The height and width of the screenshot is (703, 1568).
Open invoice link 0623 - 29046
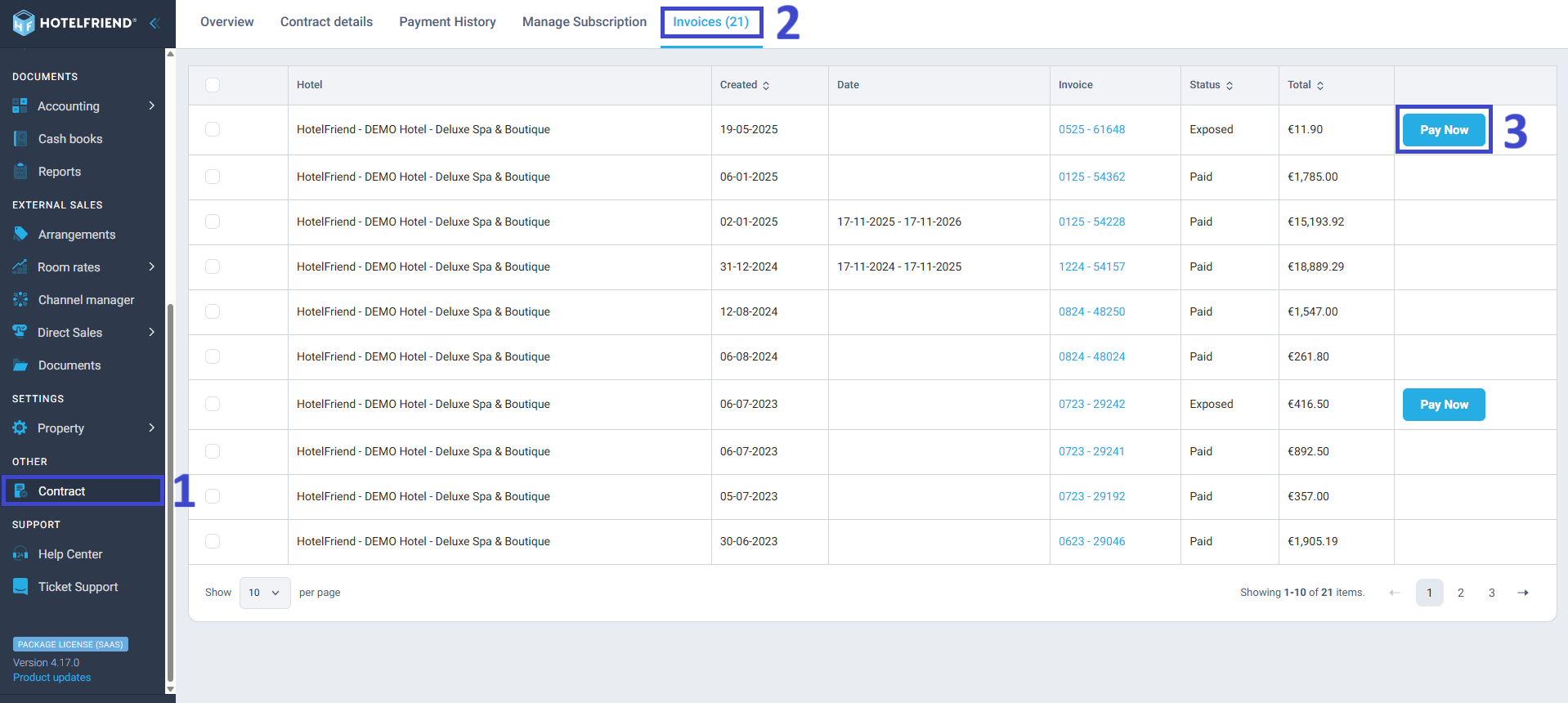pyautogui.click(x=1091, y=541)
